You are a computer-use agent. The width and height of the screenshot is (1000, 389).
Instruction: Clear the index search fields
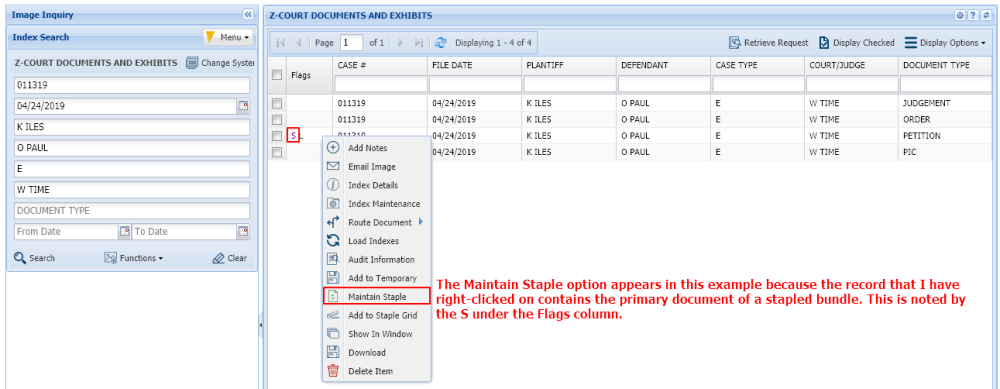click(x=229, y=258)
